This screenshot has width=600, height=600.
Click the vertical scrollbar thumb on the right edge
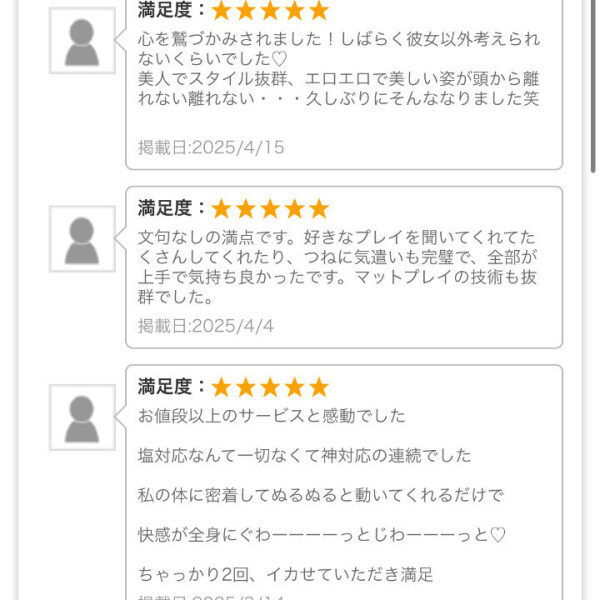tap(593, 84)
